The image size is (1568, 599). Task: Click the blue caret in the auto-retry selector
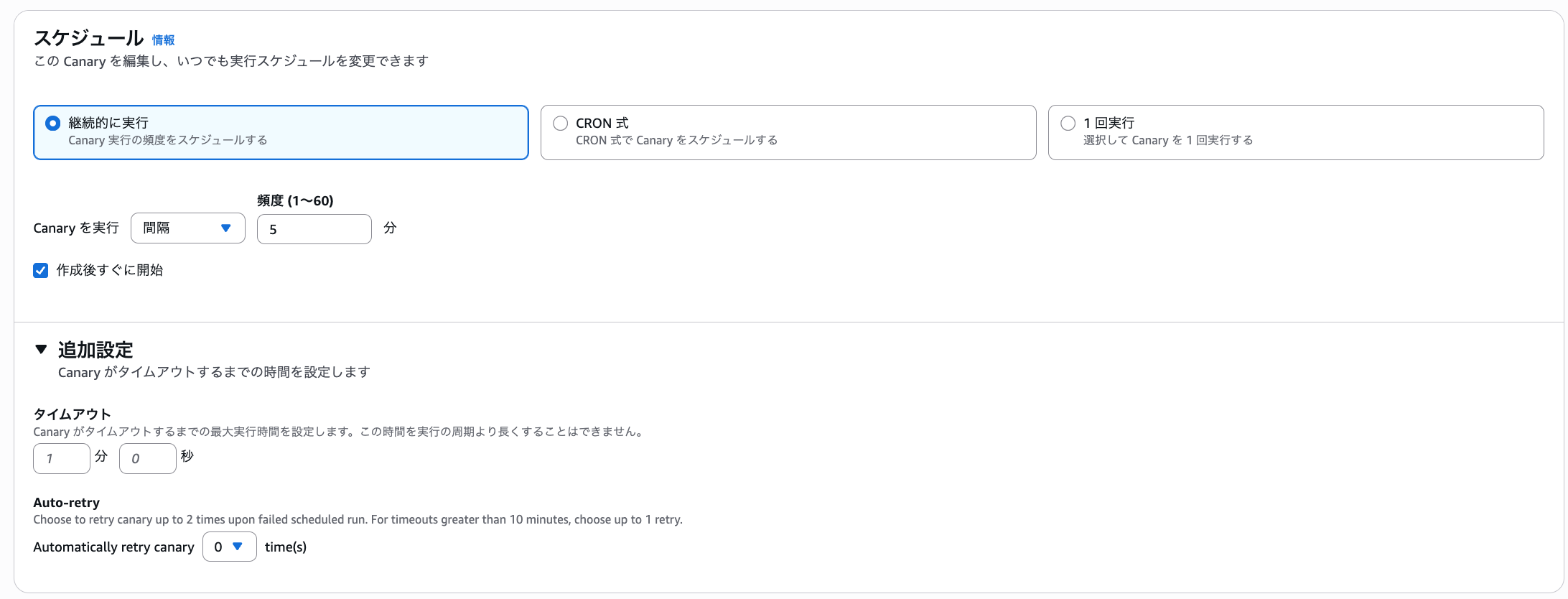238,547
